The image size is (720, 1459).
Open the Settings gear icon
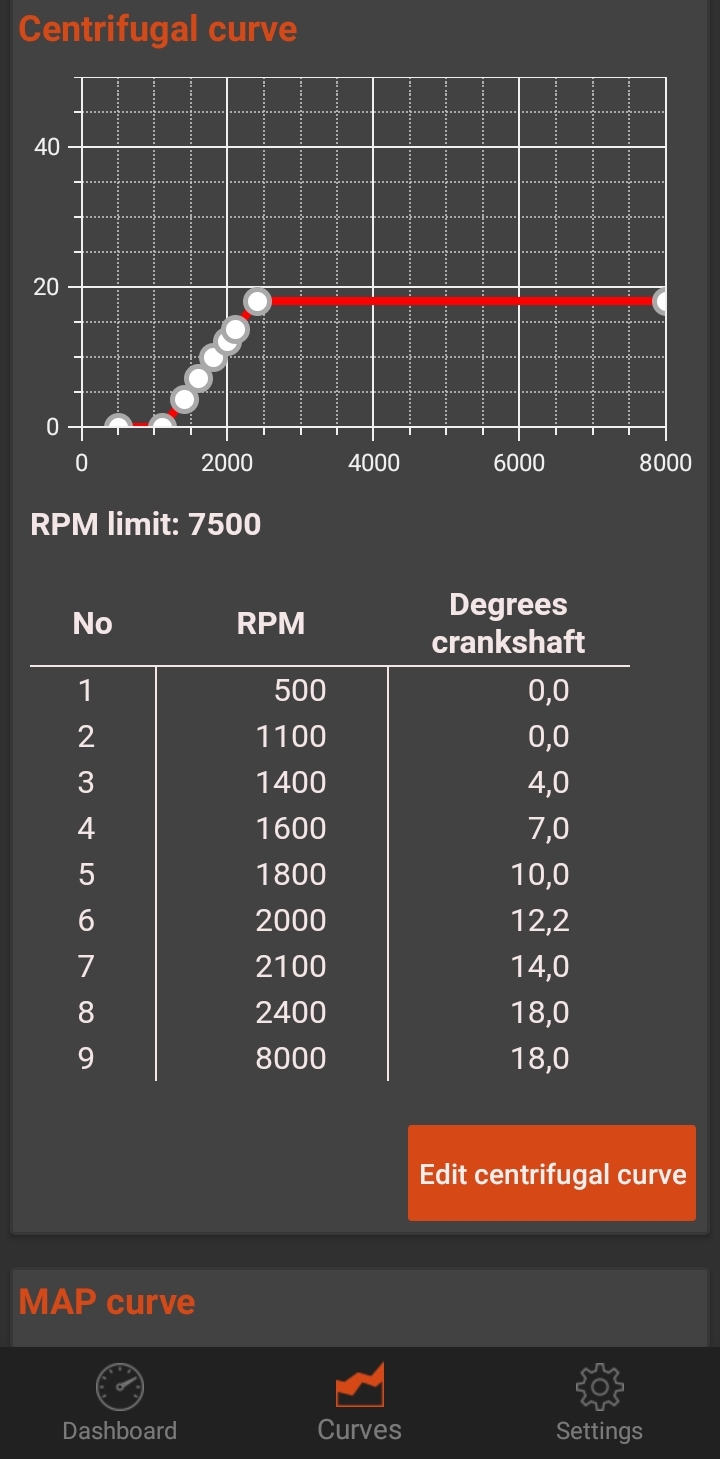pos(599,1387)
